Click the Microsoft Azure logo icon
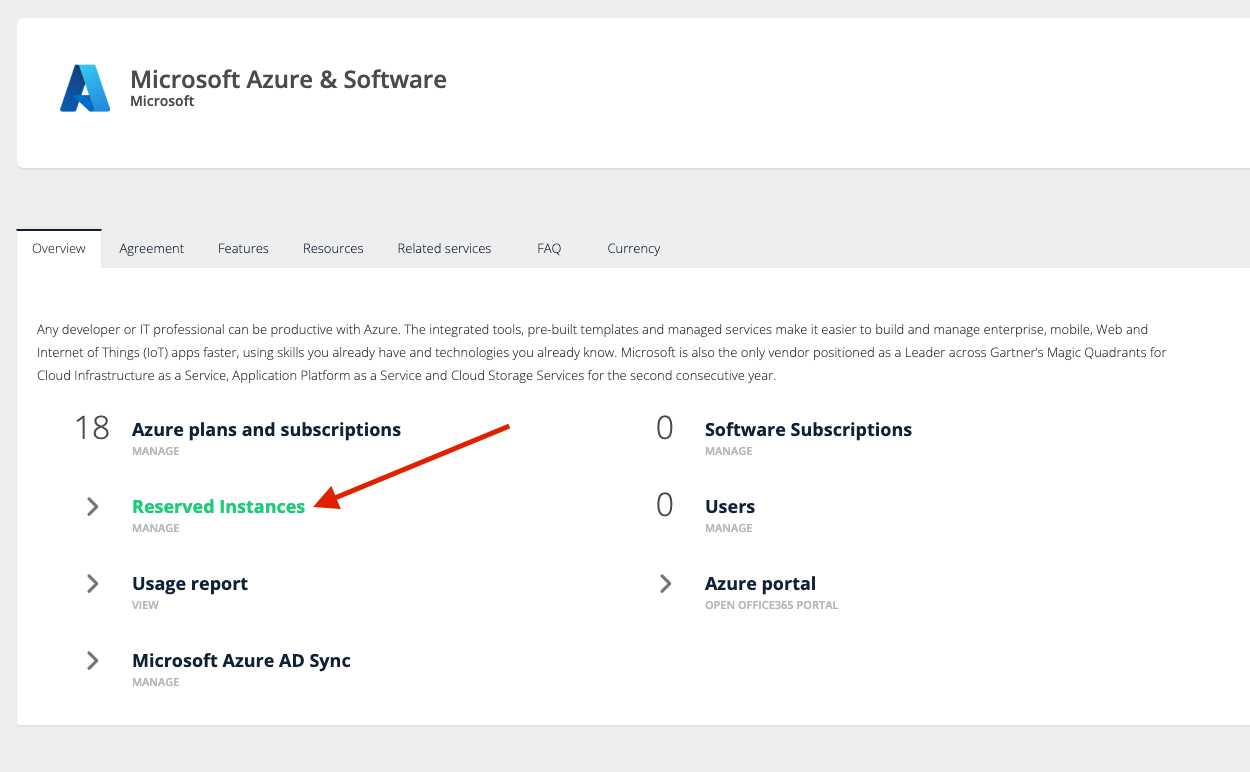The width and height of the screenshot is (1250, 772). pos(85,88)
